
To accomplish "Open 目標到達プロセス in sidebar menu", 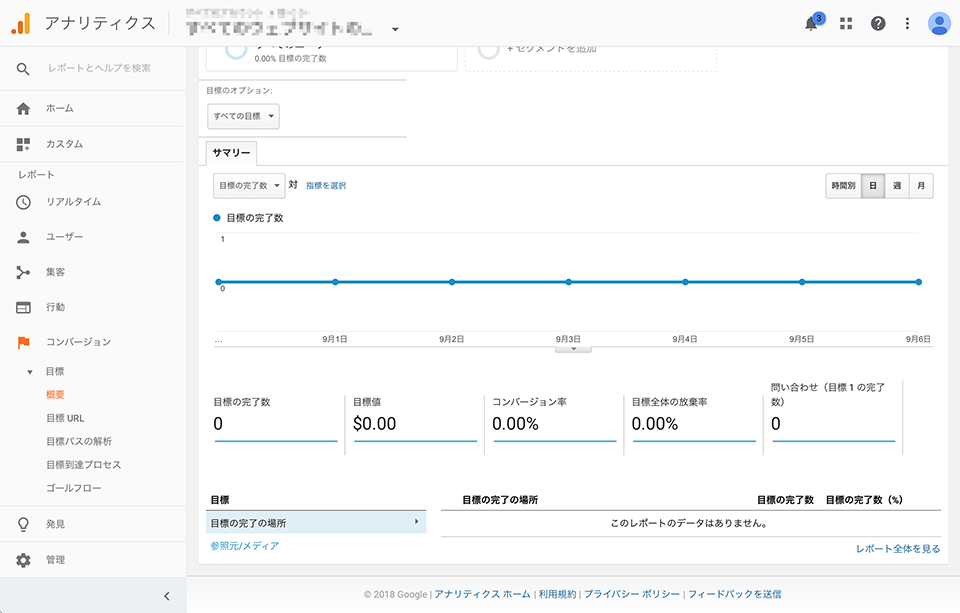I will (83, 465).
